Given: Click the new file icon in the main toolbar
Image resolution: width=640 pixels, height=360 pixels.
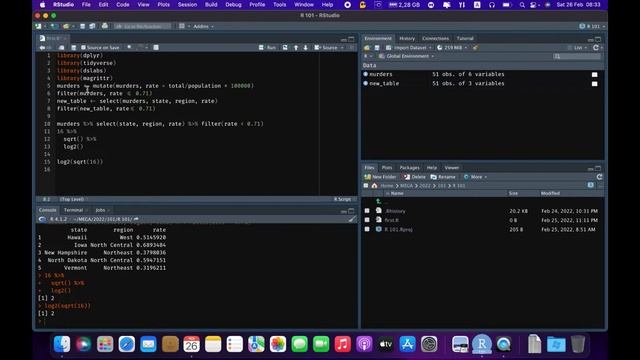Looking at the screenshot, I should 38,27.
